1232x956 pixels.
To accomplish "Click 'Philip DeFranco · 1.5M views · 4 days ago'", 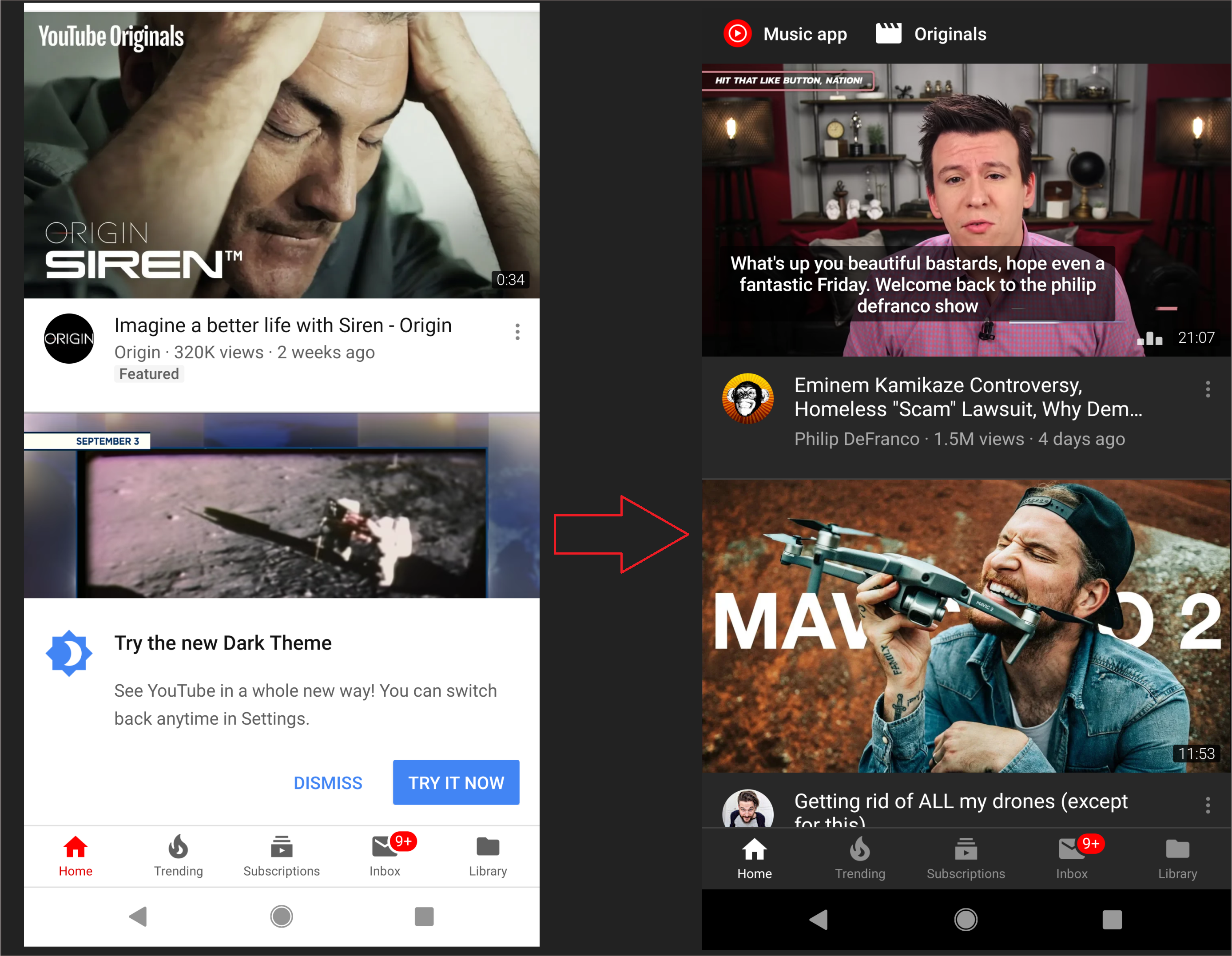I will [x=960, y=439].
